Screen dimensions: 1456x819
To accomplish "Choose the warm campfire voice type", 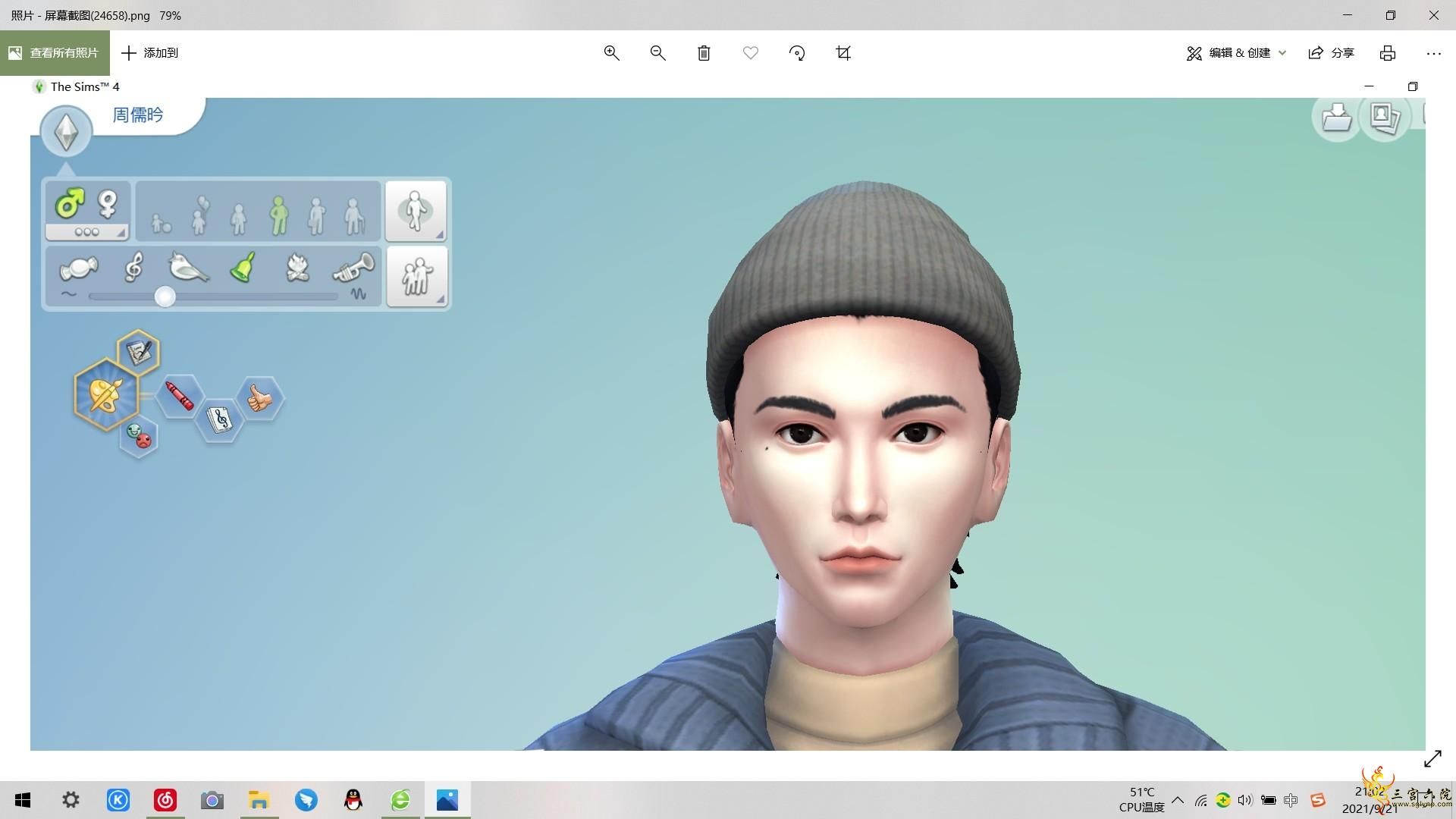I will (297, 268).
